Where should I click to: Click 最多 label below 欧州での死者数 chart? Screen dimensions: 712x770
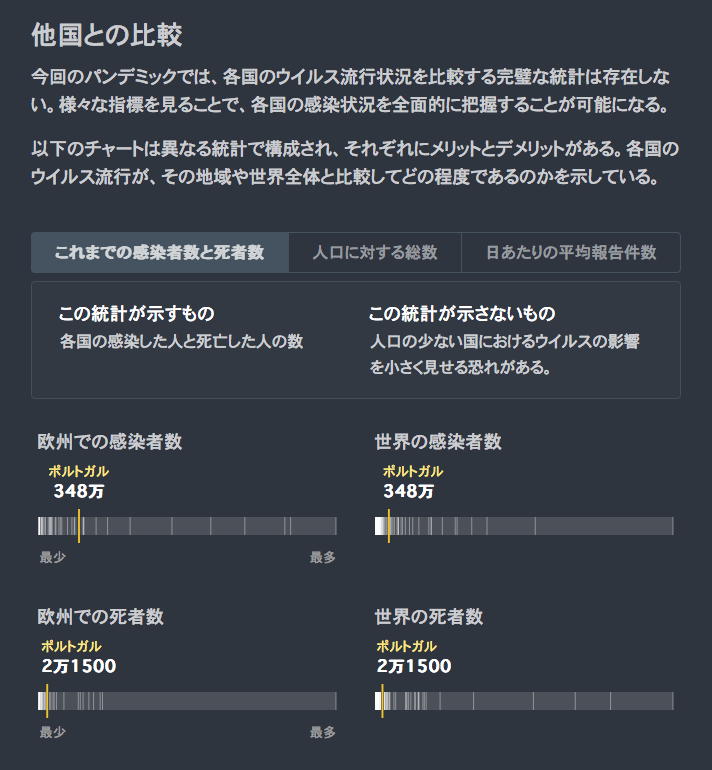pos(322,733)
